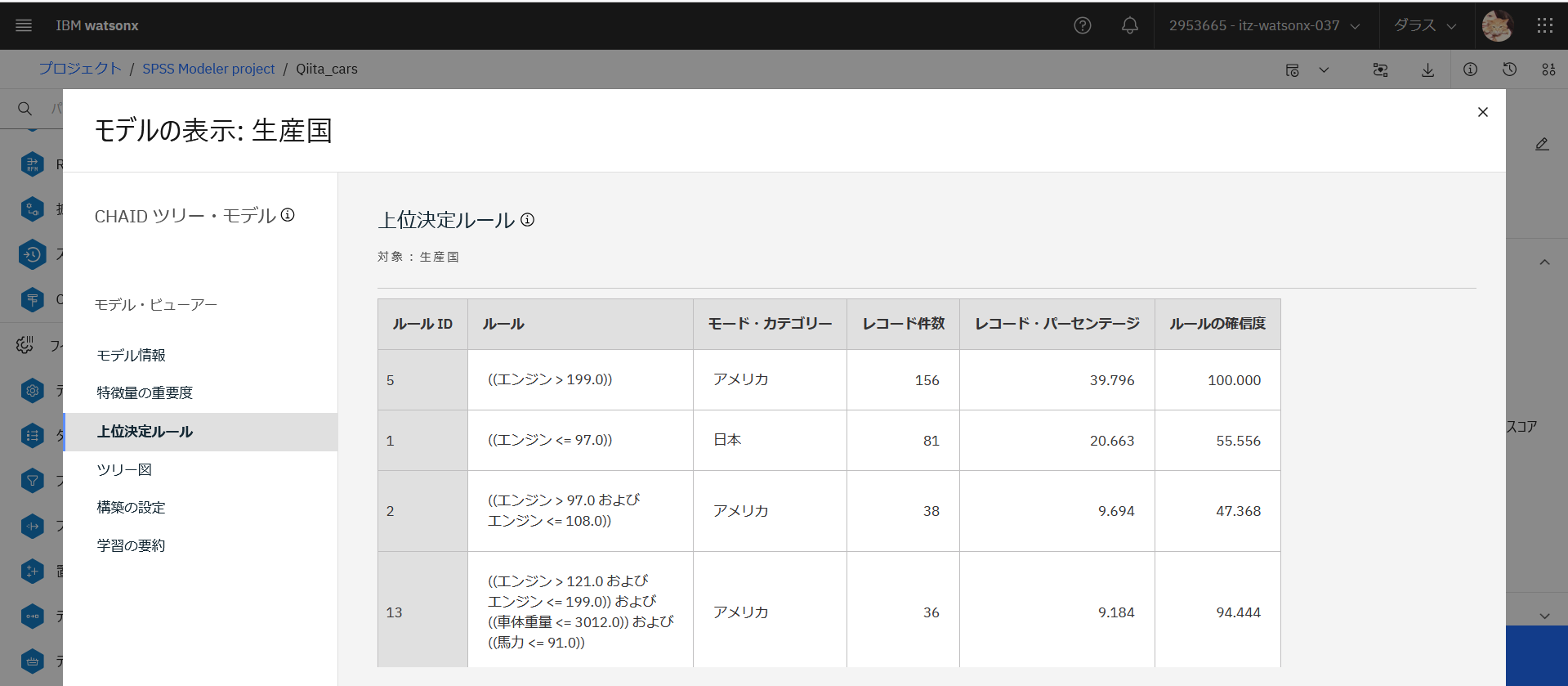Sort by レコード件数 column header
Image resolution: width=1568 pixels, height=686 pixels.
coord(903,324)
